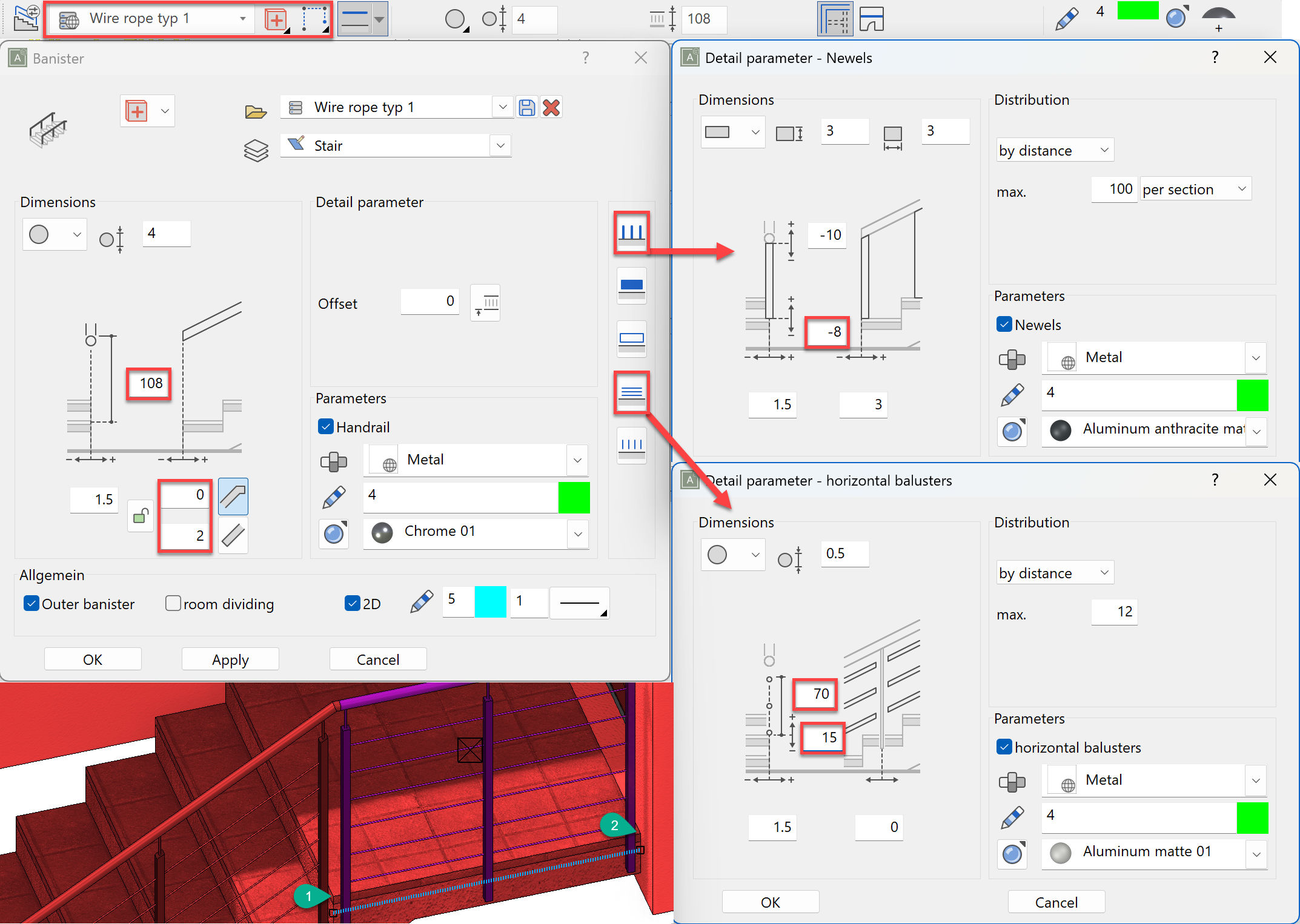Click the Offset input field
The width and height of the screenshot is (1300, 924).
click(x=430, y=301)
